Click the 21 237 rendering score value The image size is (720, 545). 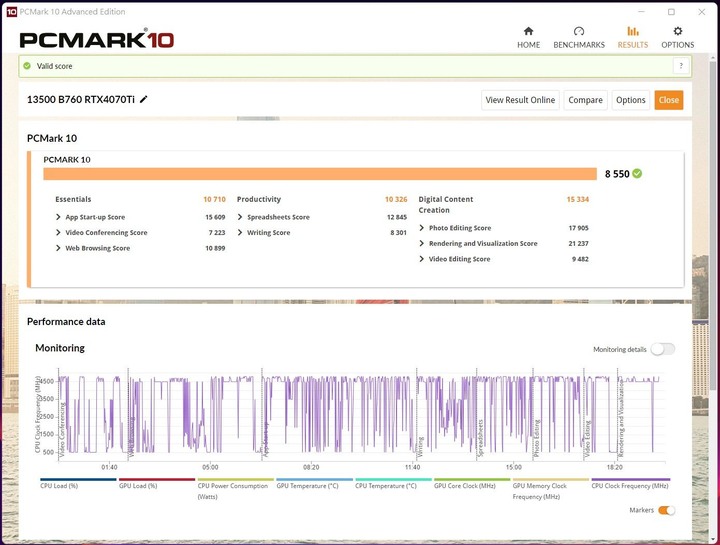pyautogui.click(x=578, y=243)
